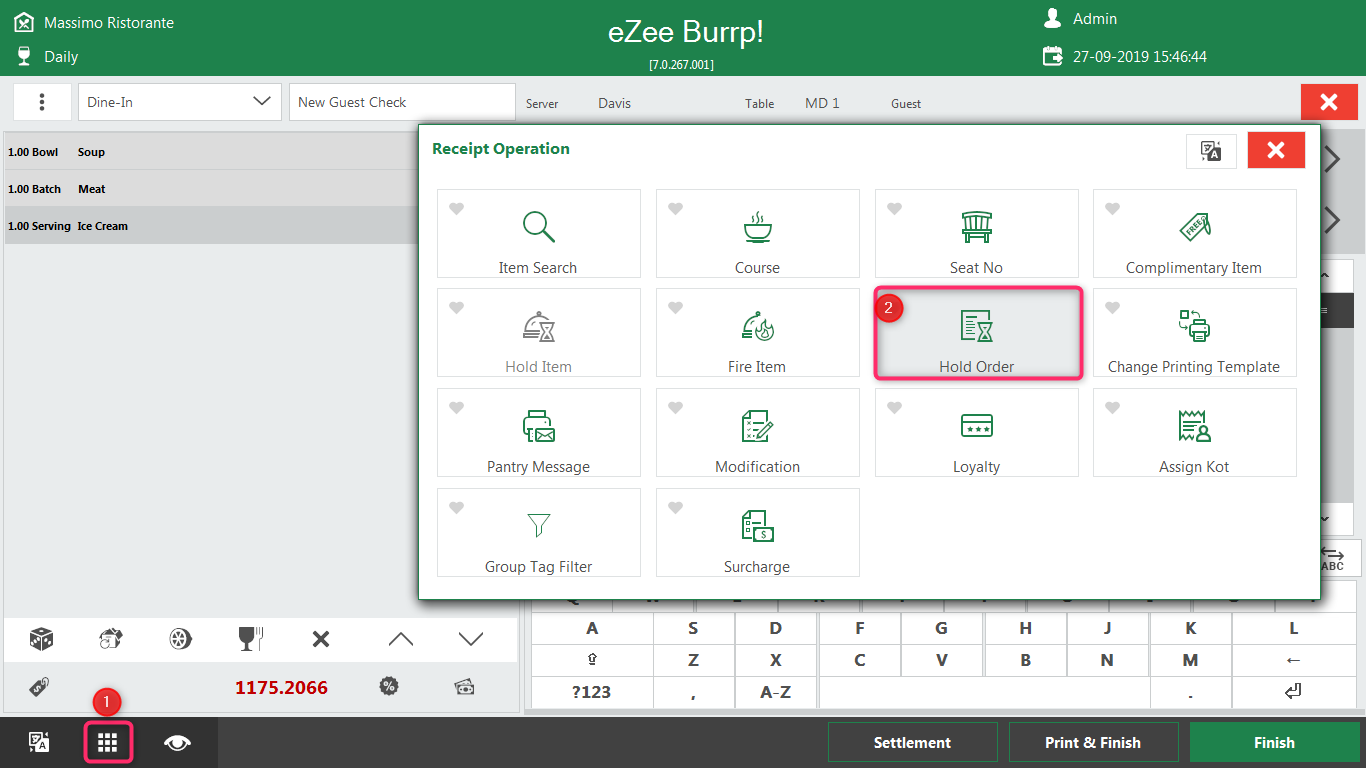Click the calendar date icon
Viewport: 1366px width, 768px height.
coord(1052,56)
